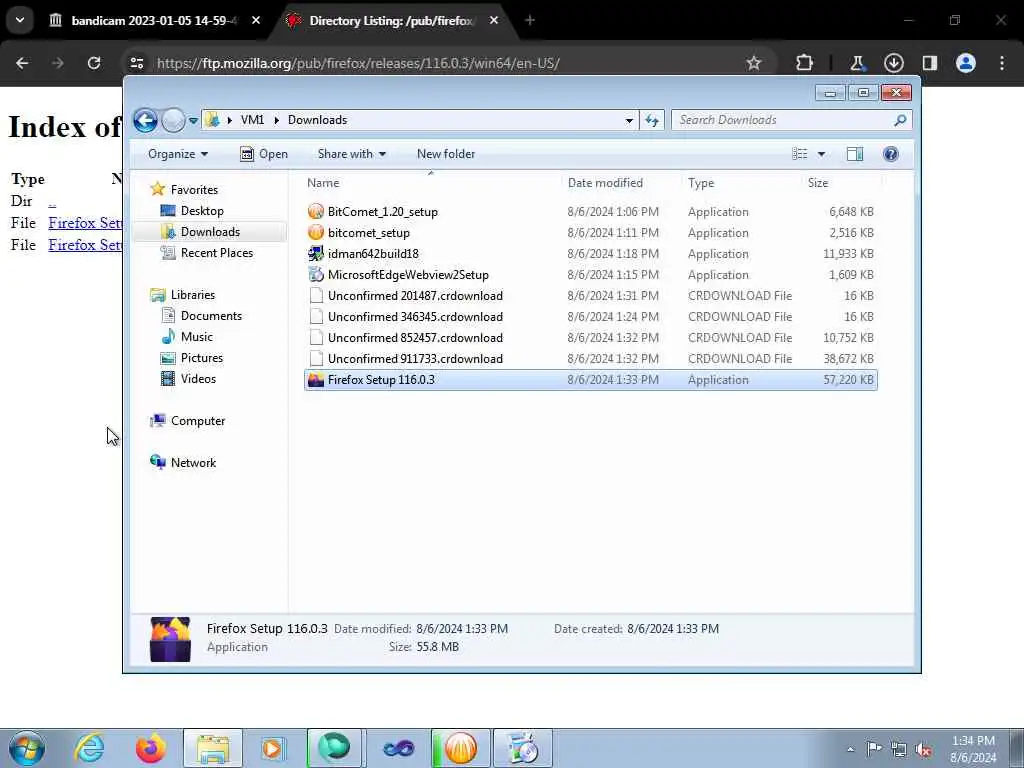Select bitcomet_setup file icon
This screenshot has width=1024, height=768.
pyautogui.click(x=315, y=232)
